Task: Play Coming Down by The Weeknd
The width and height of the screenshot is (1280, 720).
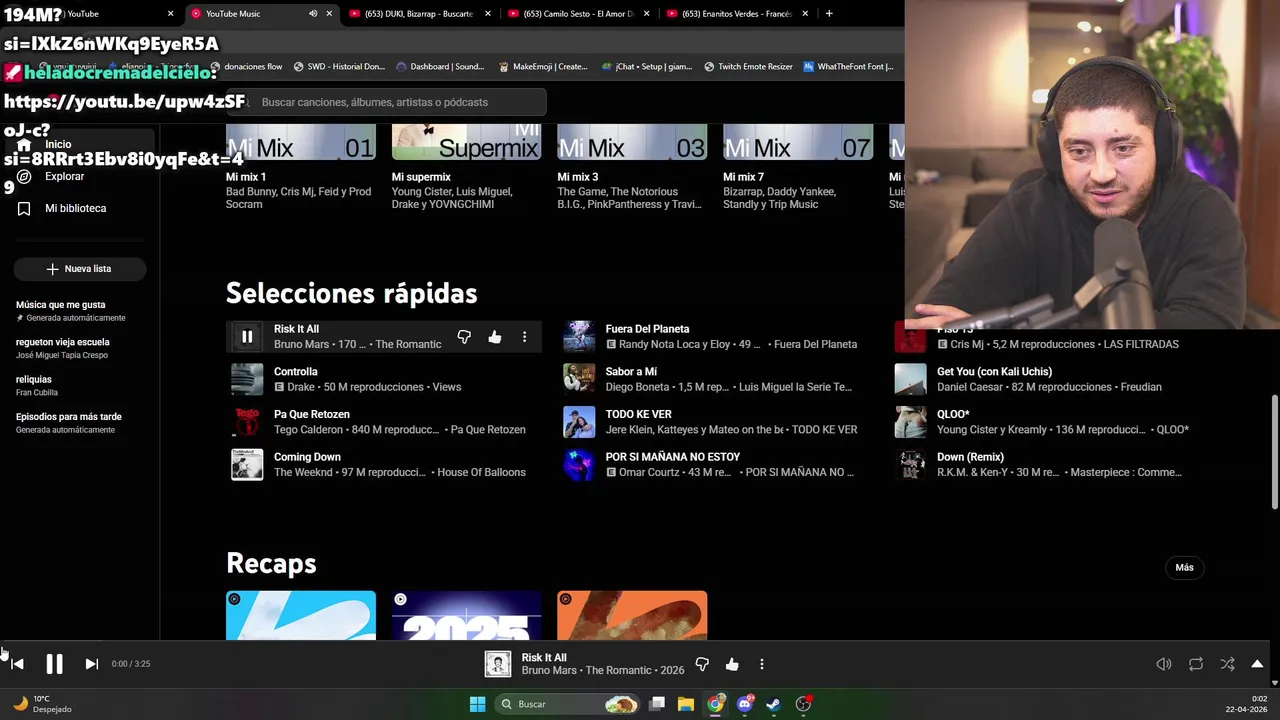Action: point(247,464)
